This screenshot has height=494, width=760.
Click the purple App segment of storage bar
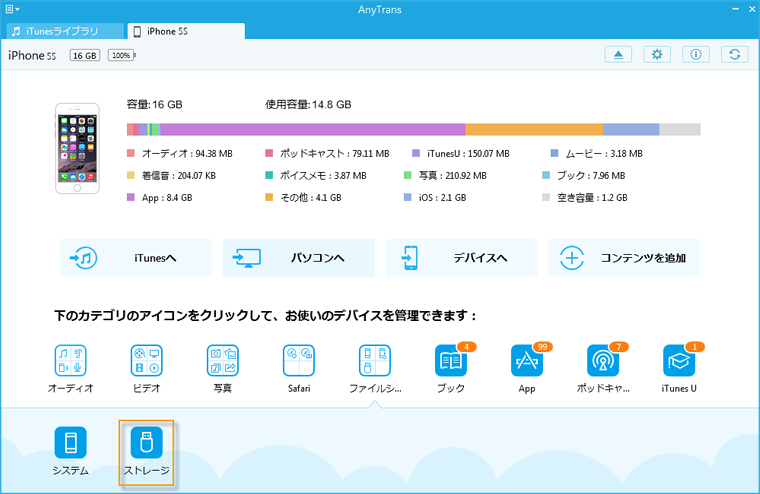(x=313, y=129)
